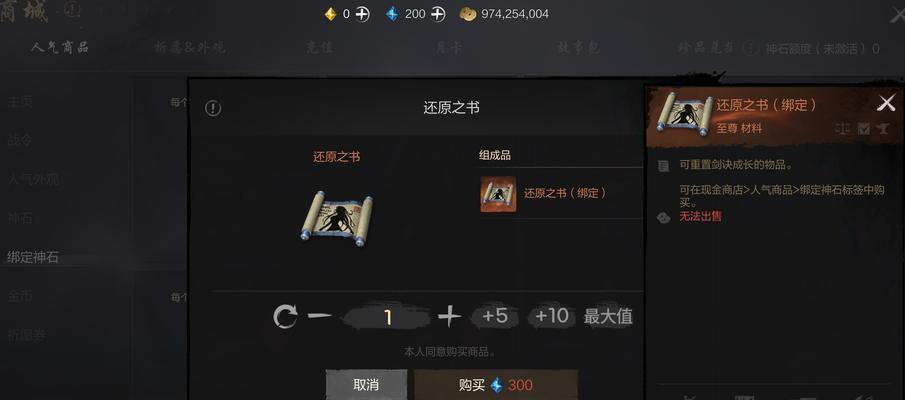Click the plus icon next to yellow gems

pyautogui.click(x=362, y=14)
